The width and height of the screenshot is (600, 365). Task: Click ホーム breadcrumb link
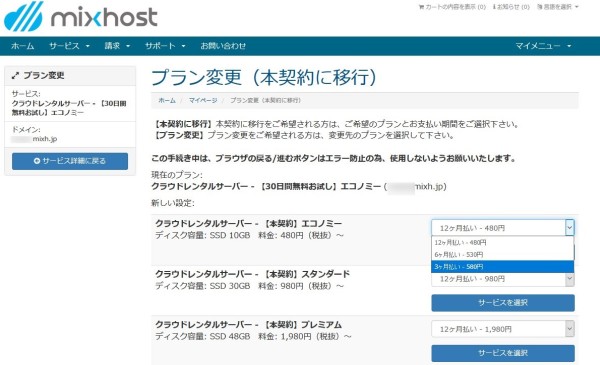(x=167, y=100)
